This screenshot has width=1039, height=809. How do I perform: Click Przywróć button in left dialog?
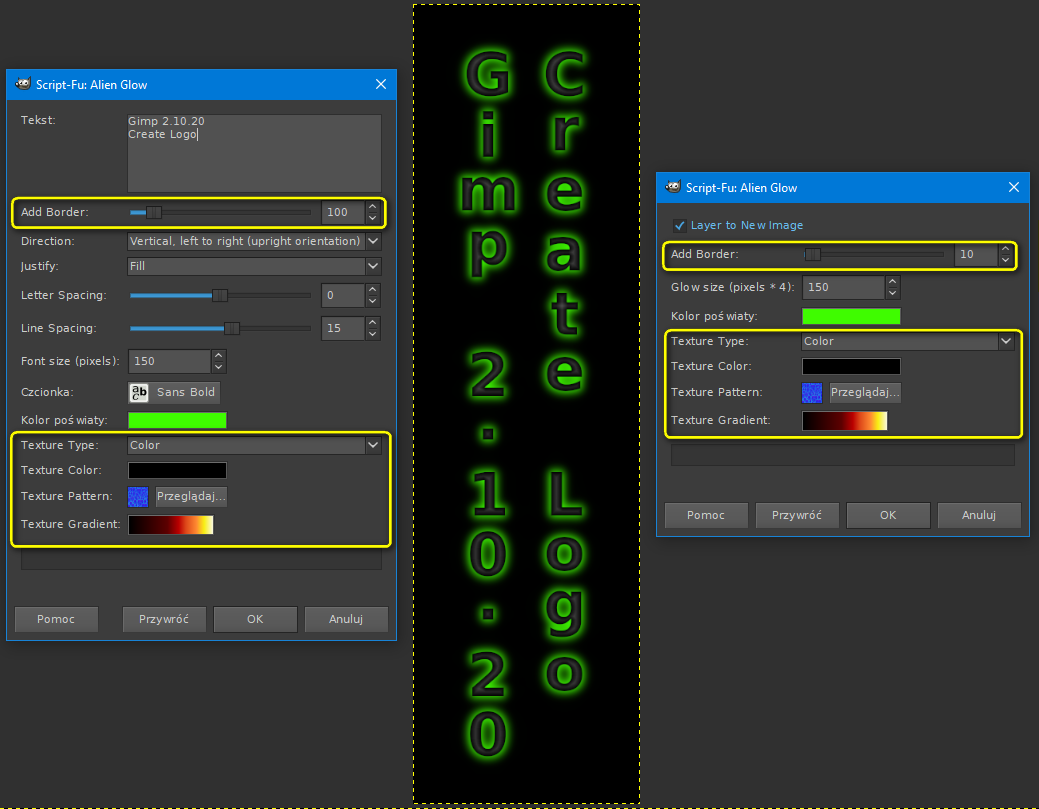pos(164,619)
